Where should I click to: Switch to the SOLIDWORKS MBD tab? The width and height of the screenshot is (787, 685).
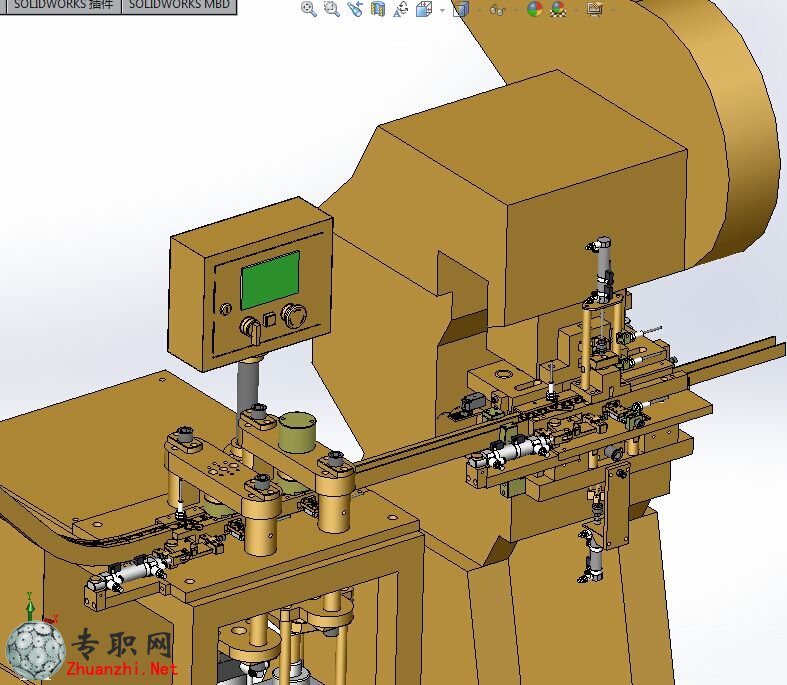(179, 6)
